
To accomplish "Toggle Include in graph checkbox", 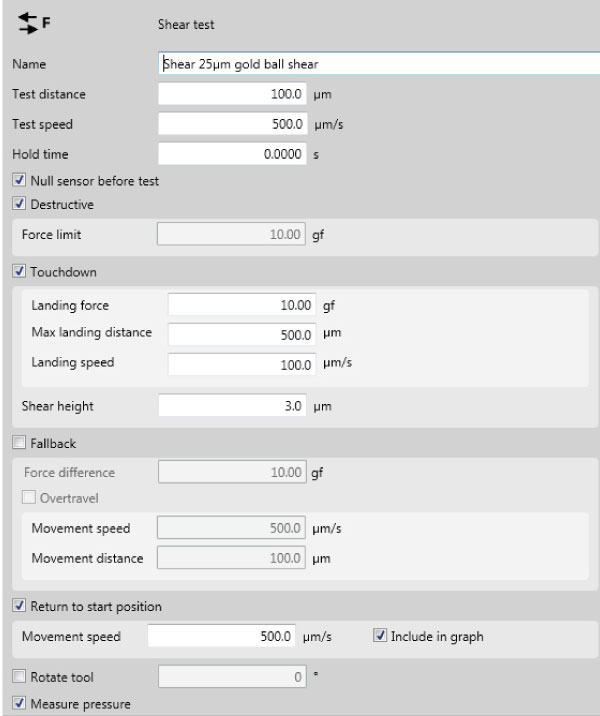I will pos(381,636).
